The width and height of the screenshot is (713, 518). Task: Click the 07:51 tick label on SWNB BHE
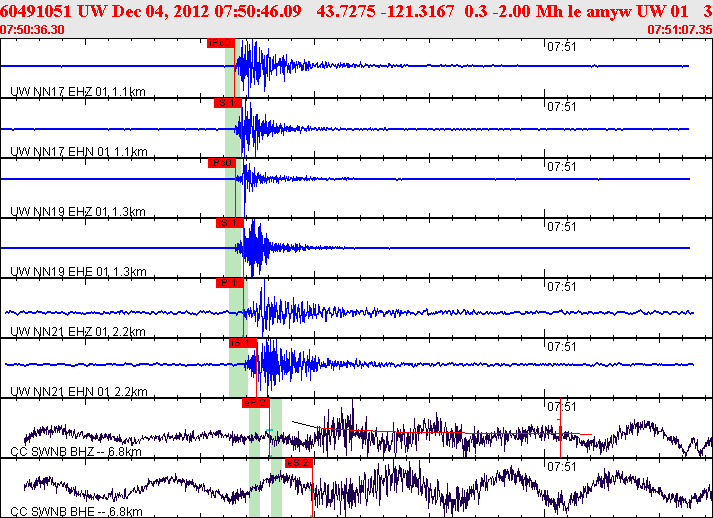[x=562, y=467]
